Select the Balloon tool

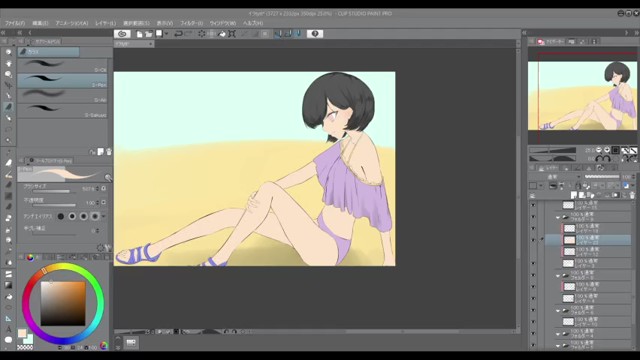[8, 340]
